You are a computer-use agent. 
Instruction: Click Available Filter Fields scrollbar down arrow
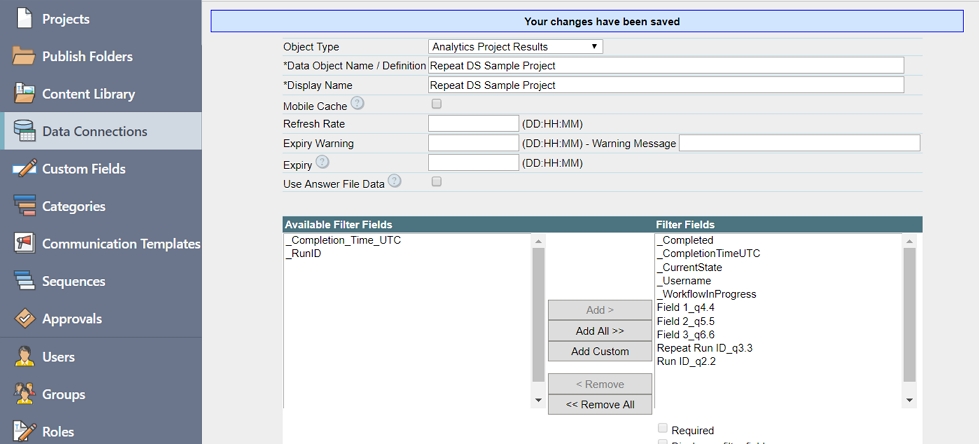pos(538,400)
